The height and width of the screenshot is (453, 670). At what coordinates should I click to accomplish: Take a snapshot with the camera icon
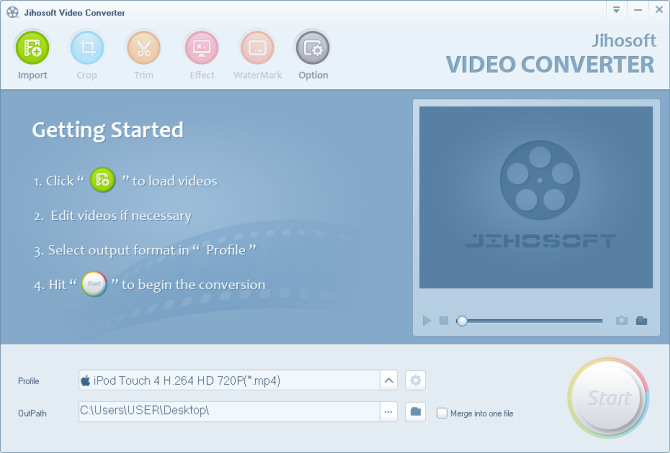point(621,321)
